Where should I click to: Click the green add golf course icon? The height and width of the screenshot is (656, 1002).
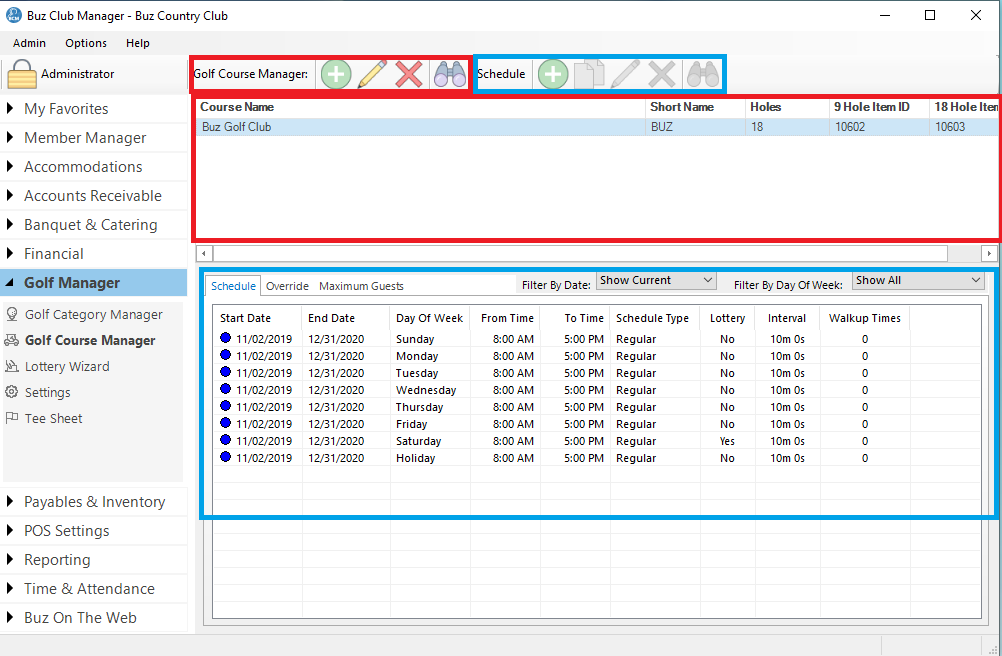click(x=336, y=74)
